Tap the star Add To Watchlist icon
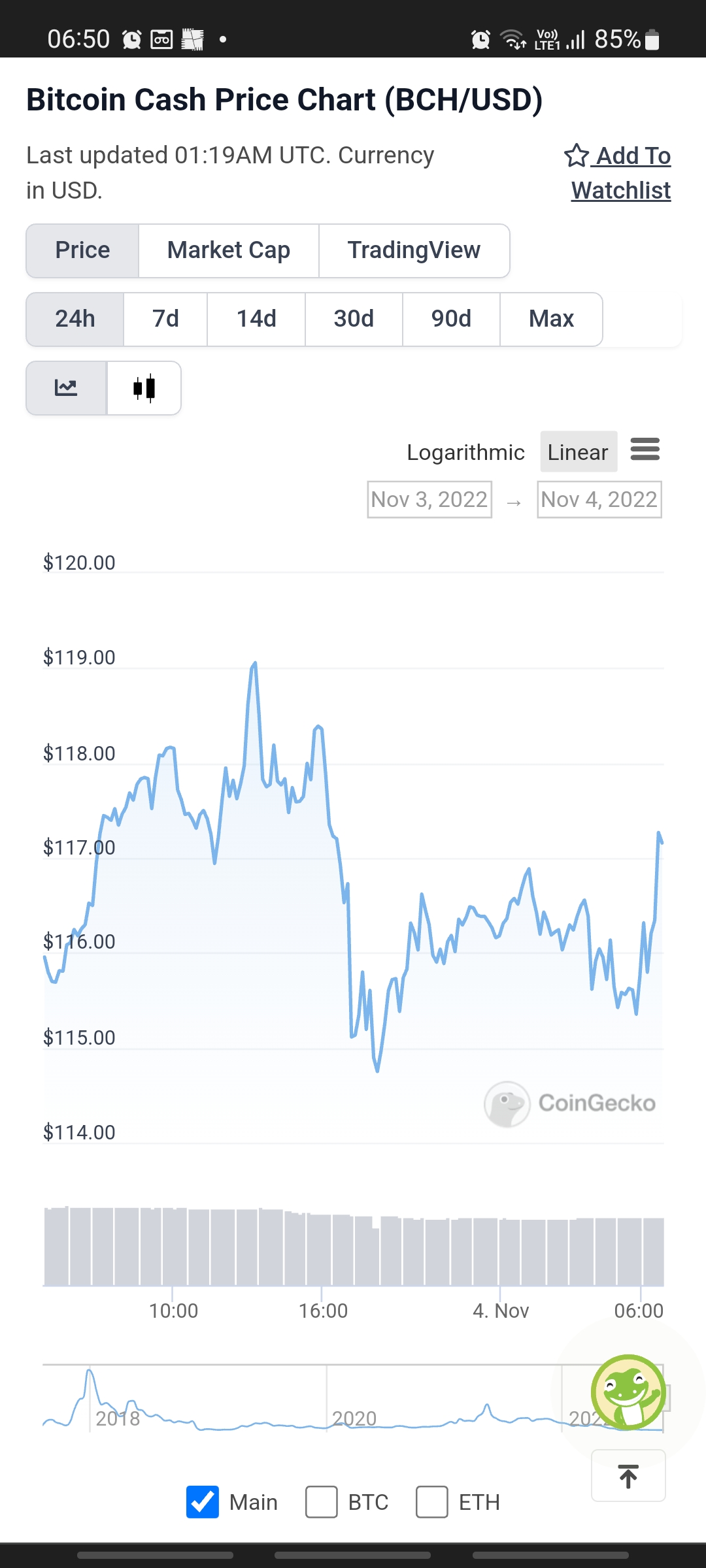Screen dimensions: 706x1568 point(577,155)
